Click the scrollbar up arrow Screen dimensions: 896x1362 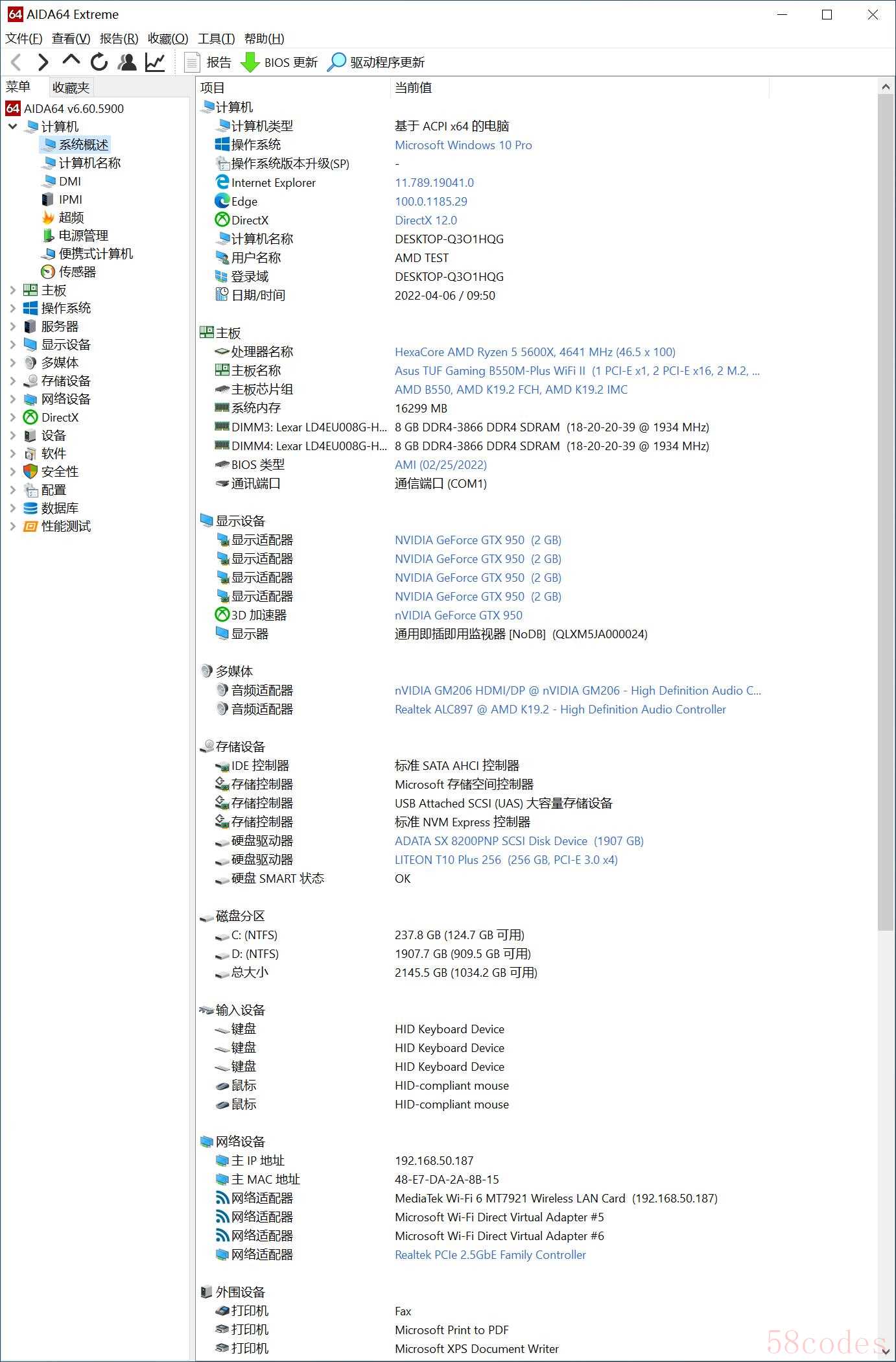pyautogui.click(x=886, y=86)
